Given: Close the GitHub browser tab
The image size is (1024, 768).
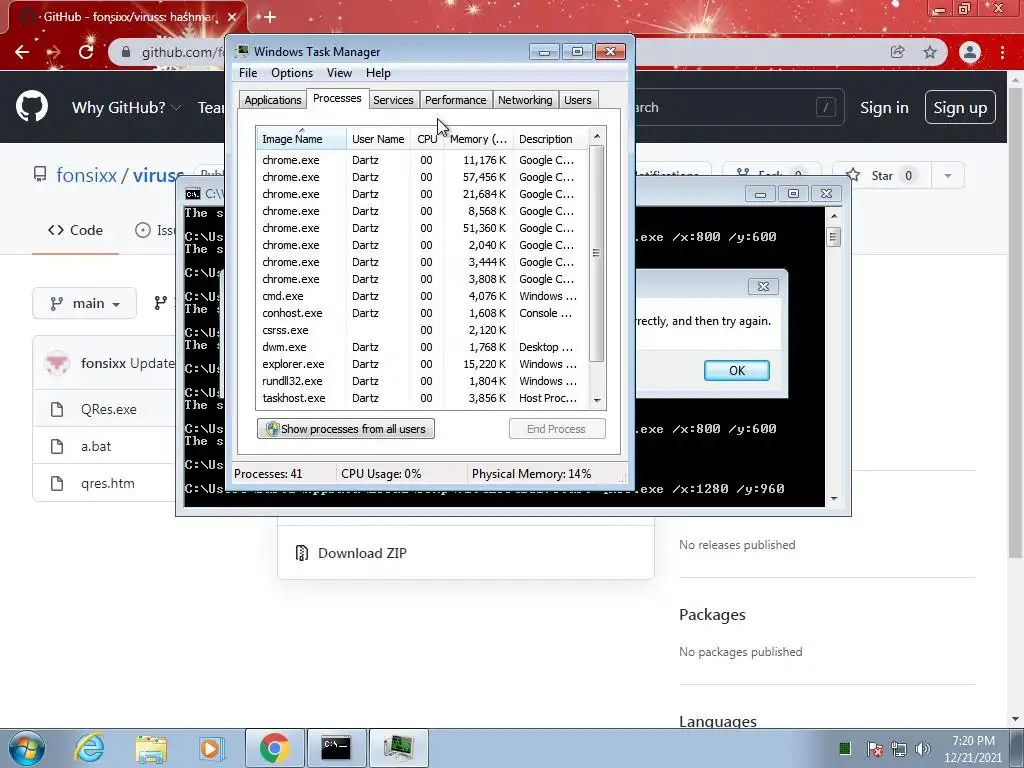Looking at the screenshot, I should (232, 17).
